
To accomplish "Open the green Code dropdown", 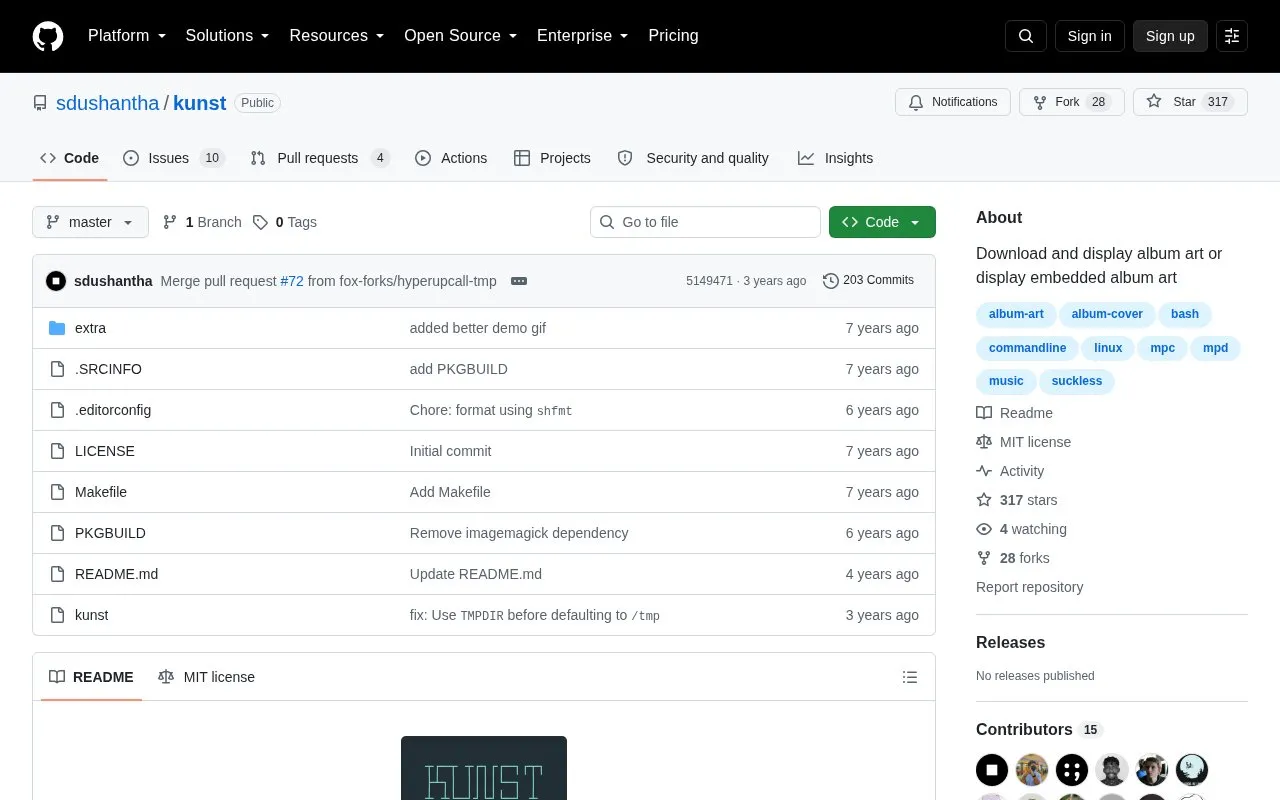I will click(x=882, y=222).
